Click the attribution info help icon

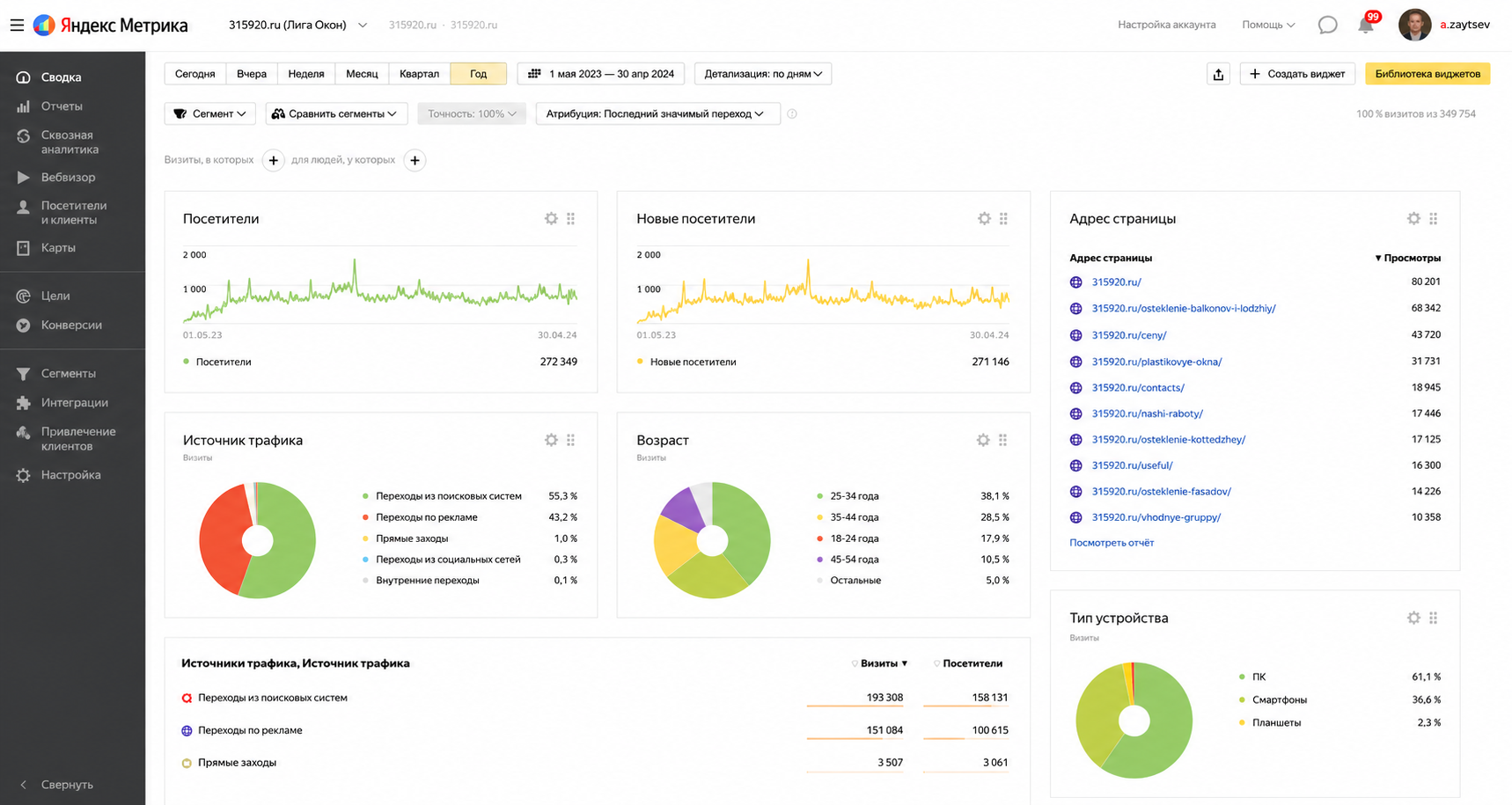[x=792, y=113]
